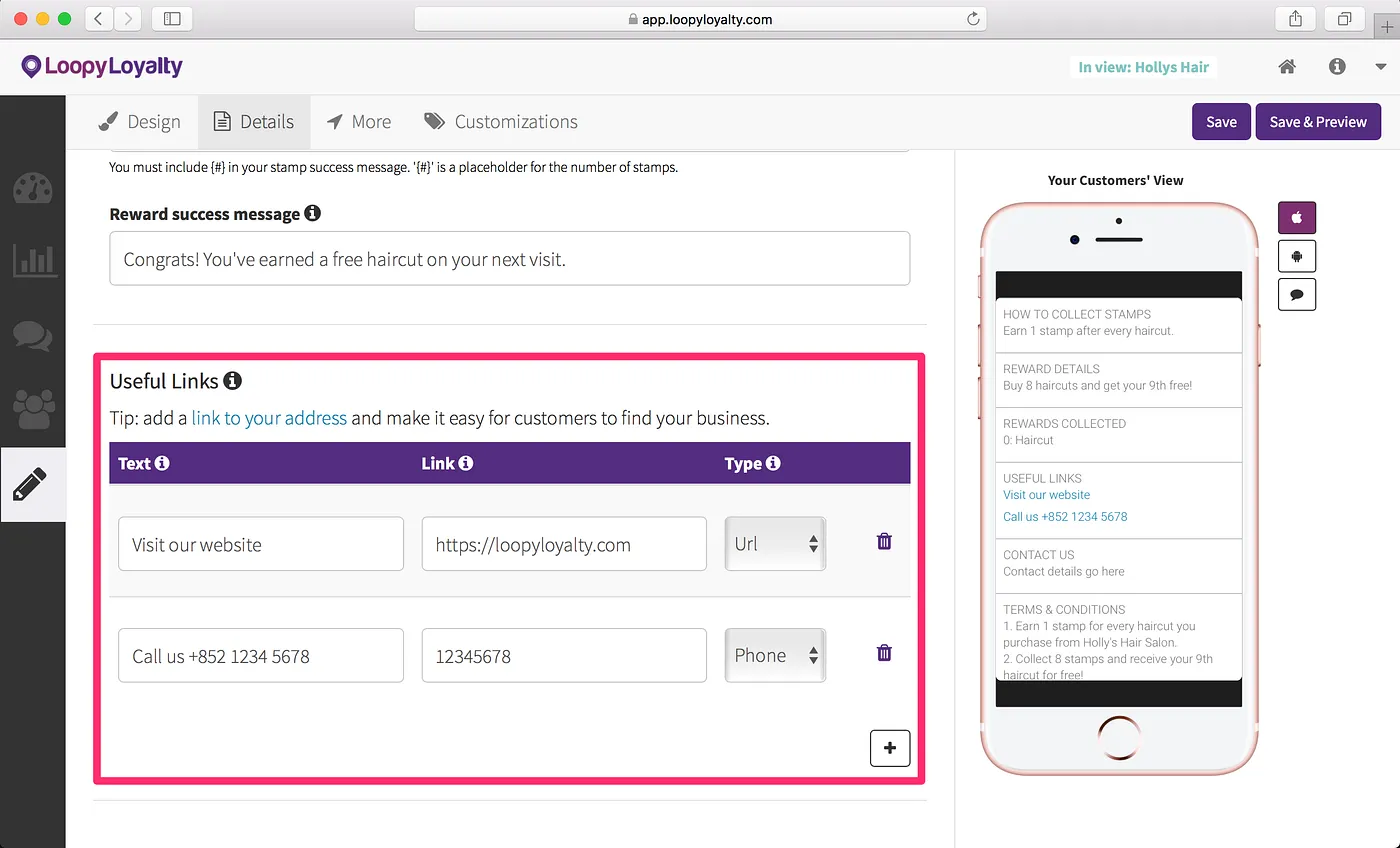Open the Url type dropdown
The image size is (1400, 848).
[775, 544]
